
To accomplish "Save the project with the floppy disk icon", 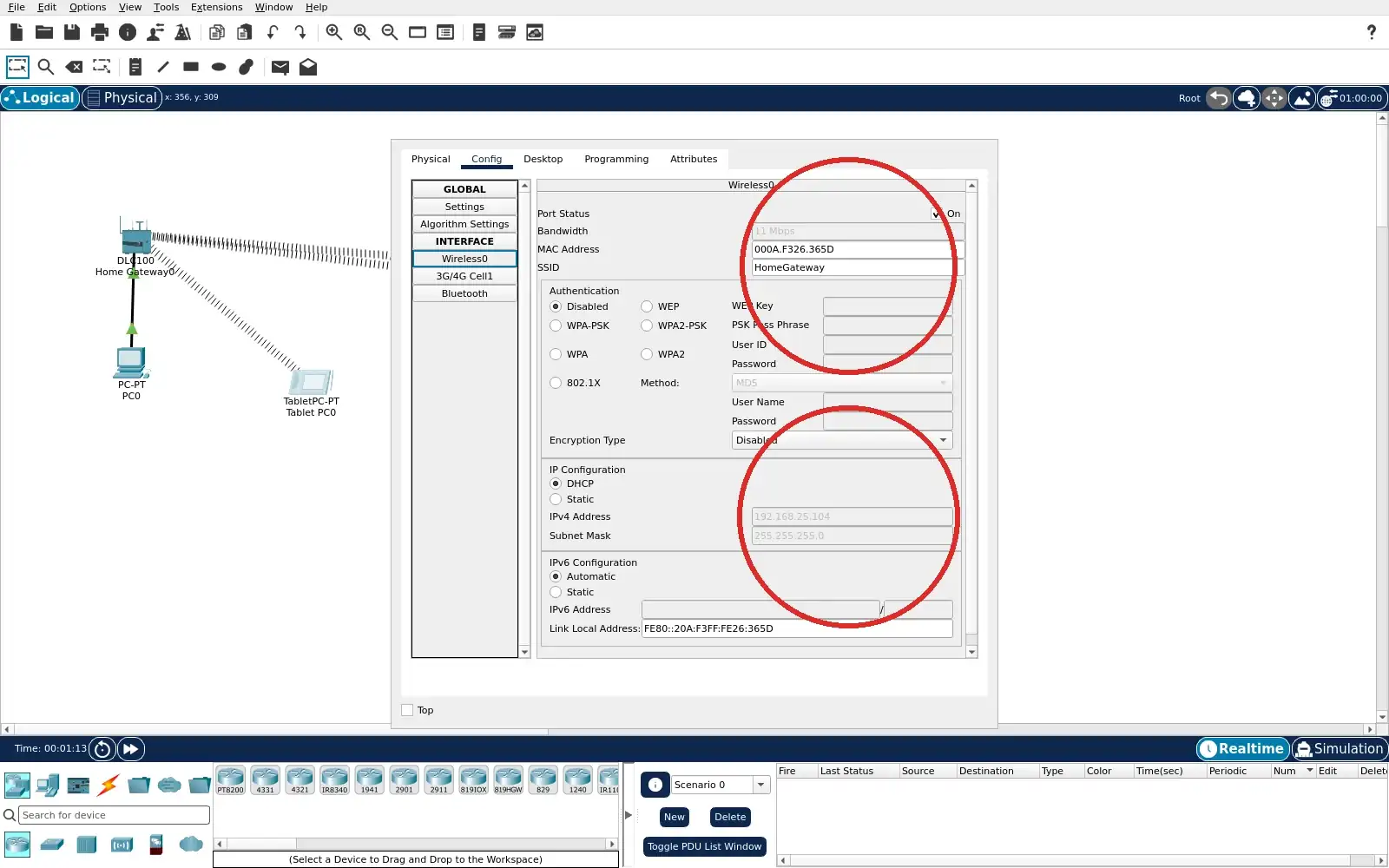I will click(x=72, y=32).
